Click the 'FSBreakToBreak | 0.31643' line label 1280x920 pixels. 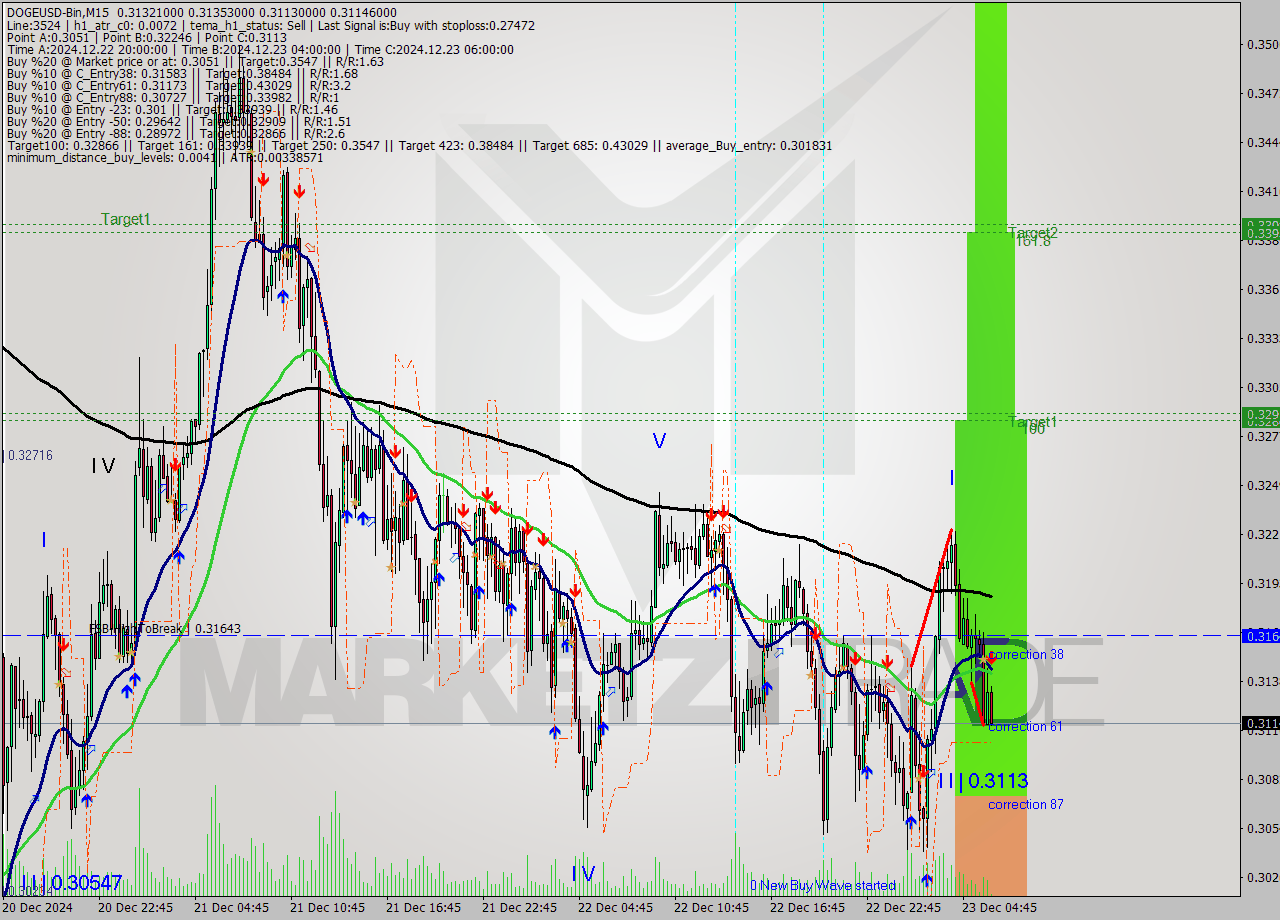[165, 629]
